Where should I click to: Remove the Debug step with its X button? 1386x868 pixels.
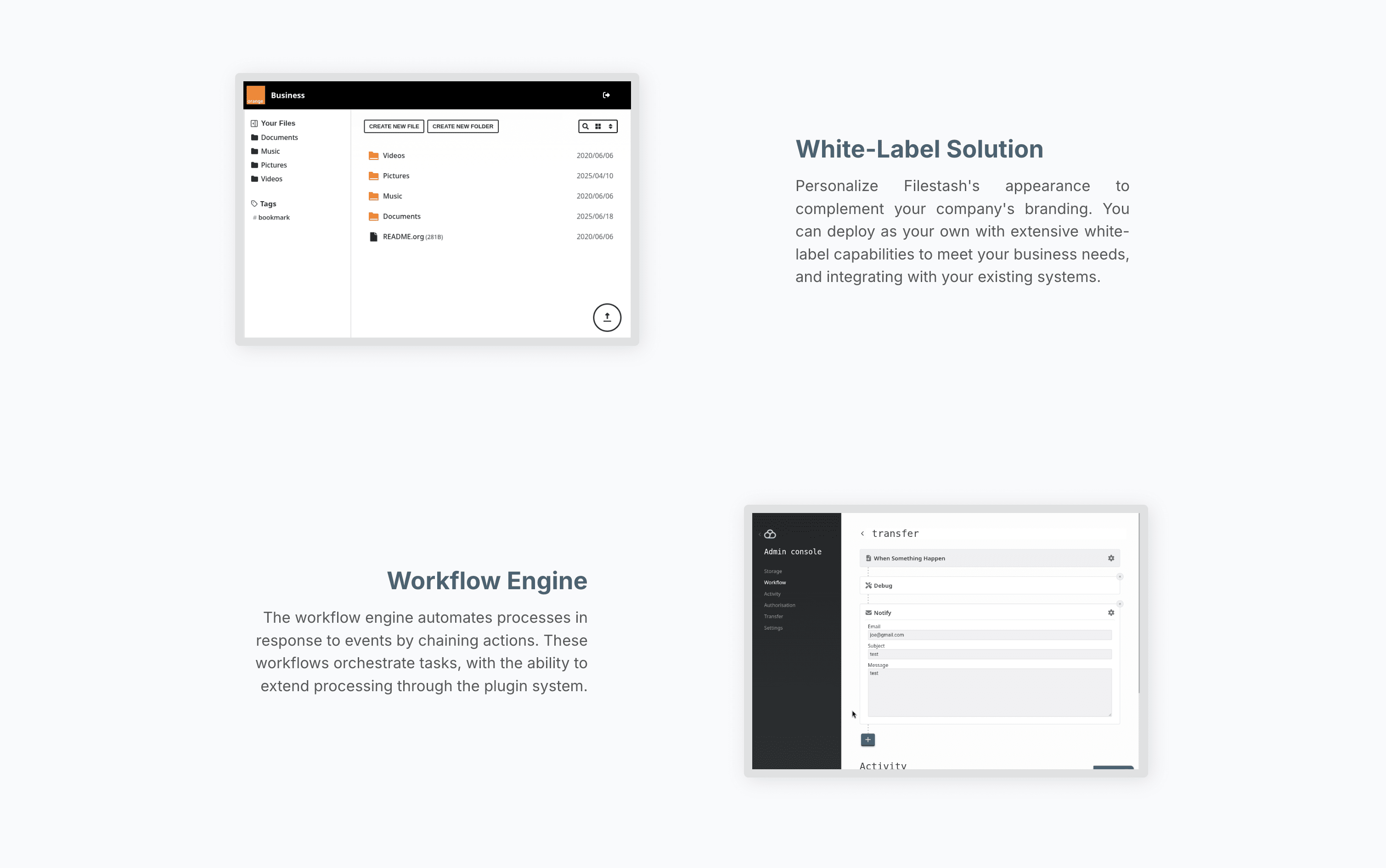pyautogui.click(x=1120, y=577)
